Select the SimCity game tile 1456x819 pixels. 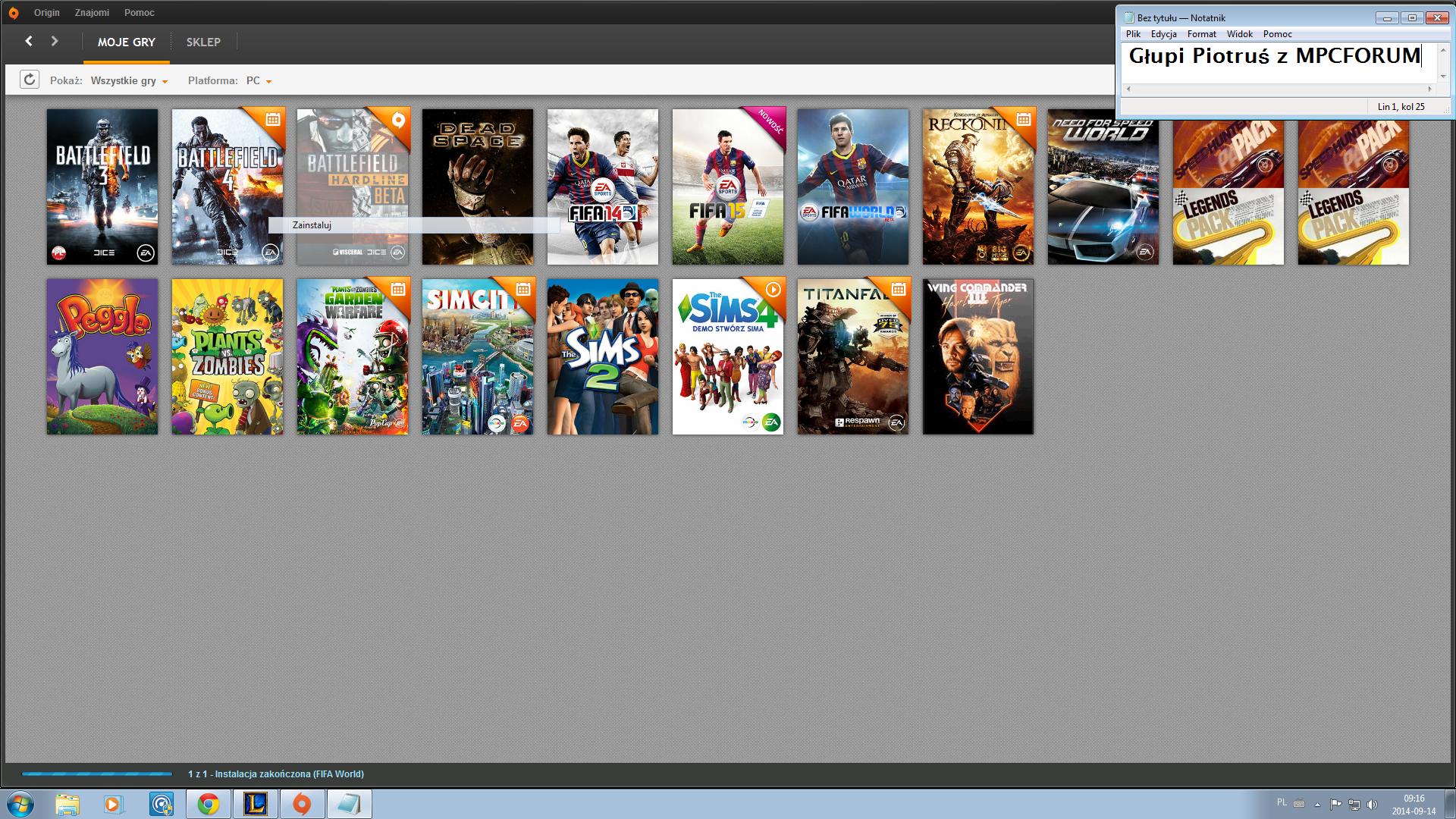coord(478,356)
